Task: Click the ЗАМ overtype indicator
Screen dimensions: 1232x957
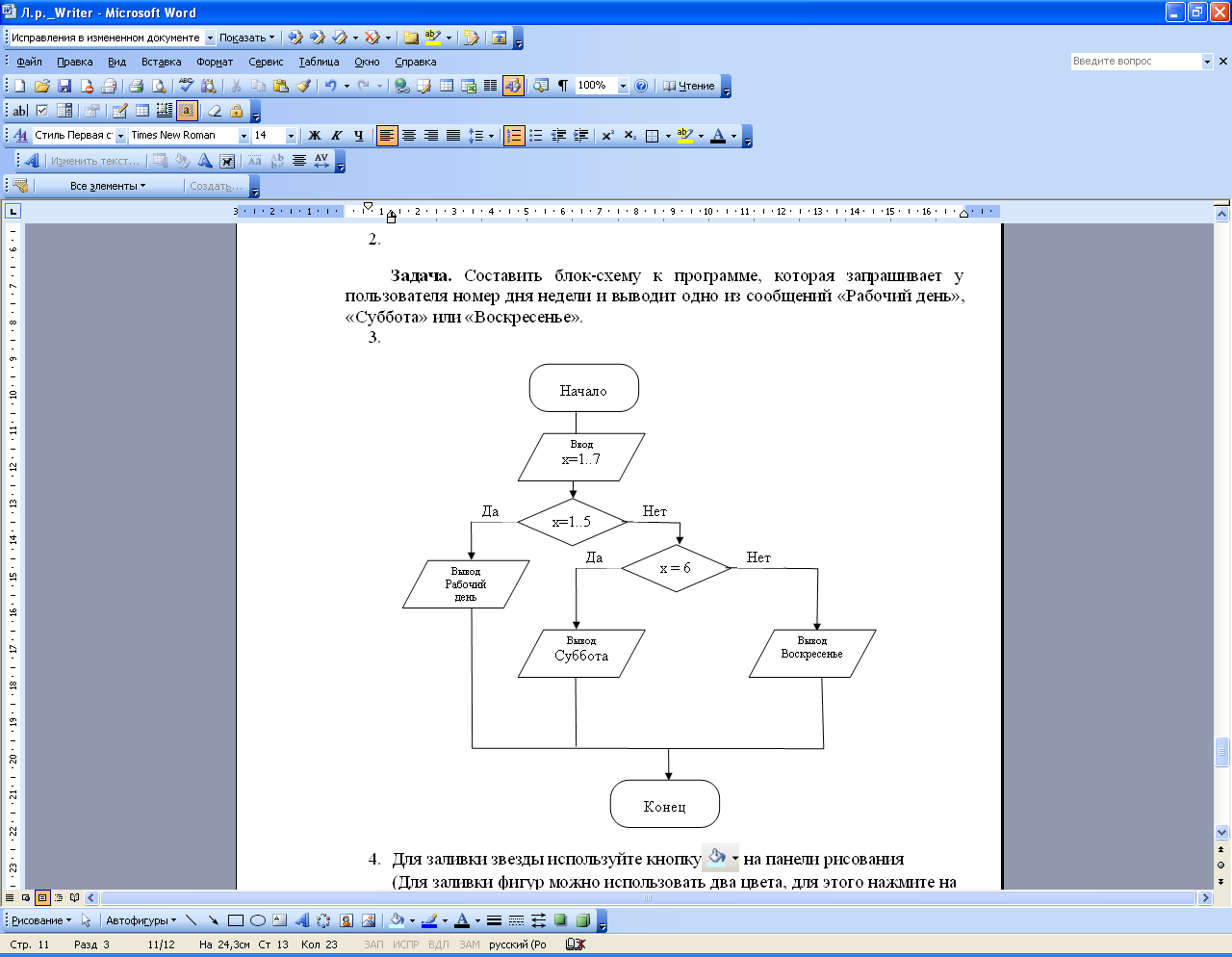Action: pos(469,944)
